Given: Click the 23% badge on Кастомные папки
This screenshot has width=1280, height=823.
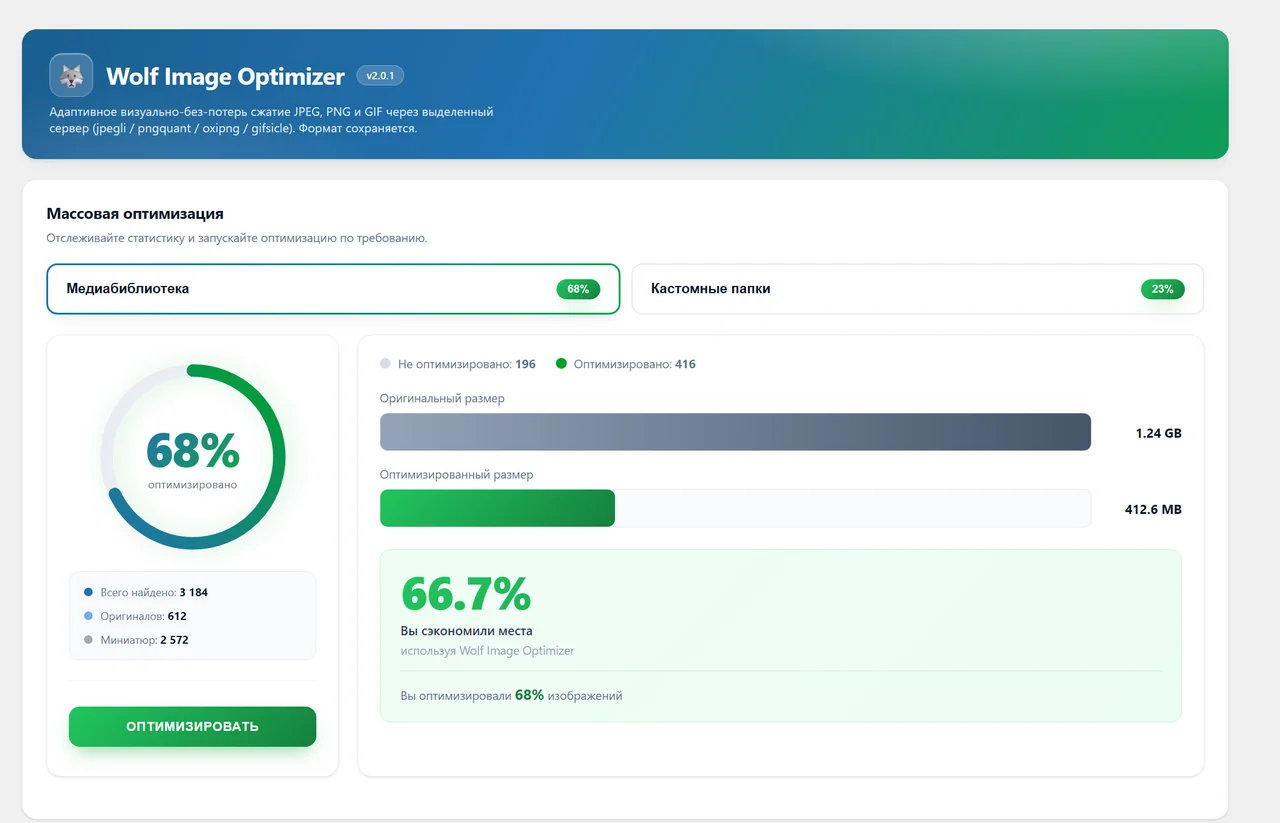Looking at the screenshot, I should 1162,289.
